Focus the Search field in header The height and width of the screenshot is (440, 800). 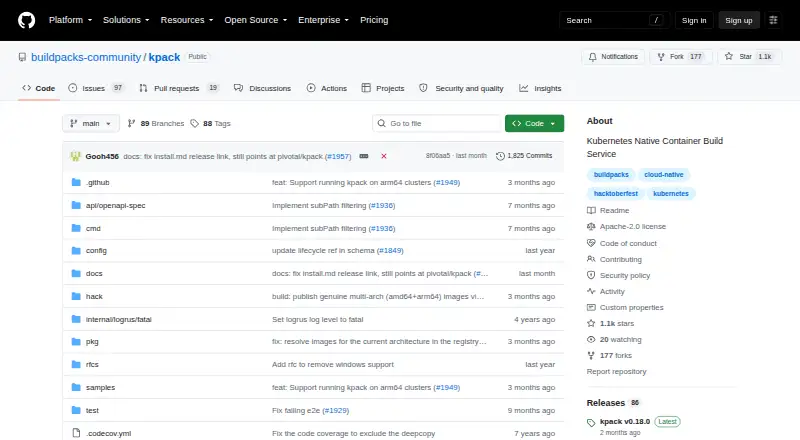614,20
